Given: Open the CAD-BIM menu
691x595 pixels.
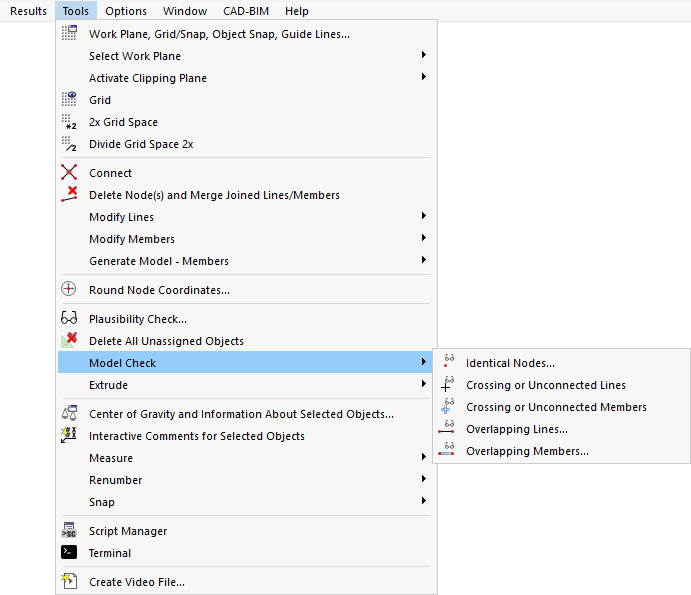Looking at the screenshot, I should coord(246,11).
